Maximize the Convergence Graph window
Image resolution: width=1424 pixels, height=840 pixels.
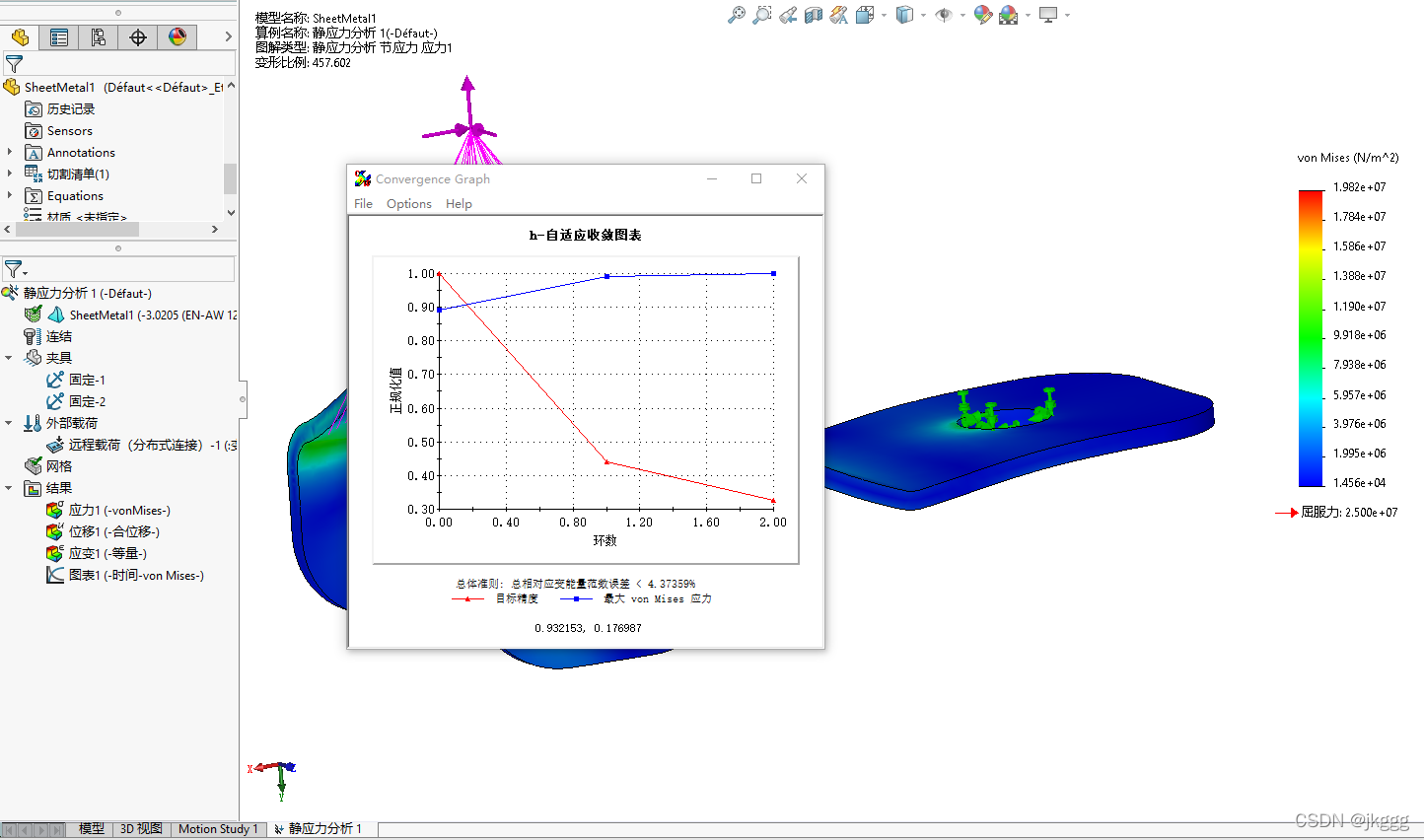(756, 178)
